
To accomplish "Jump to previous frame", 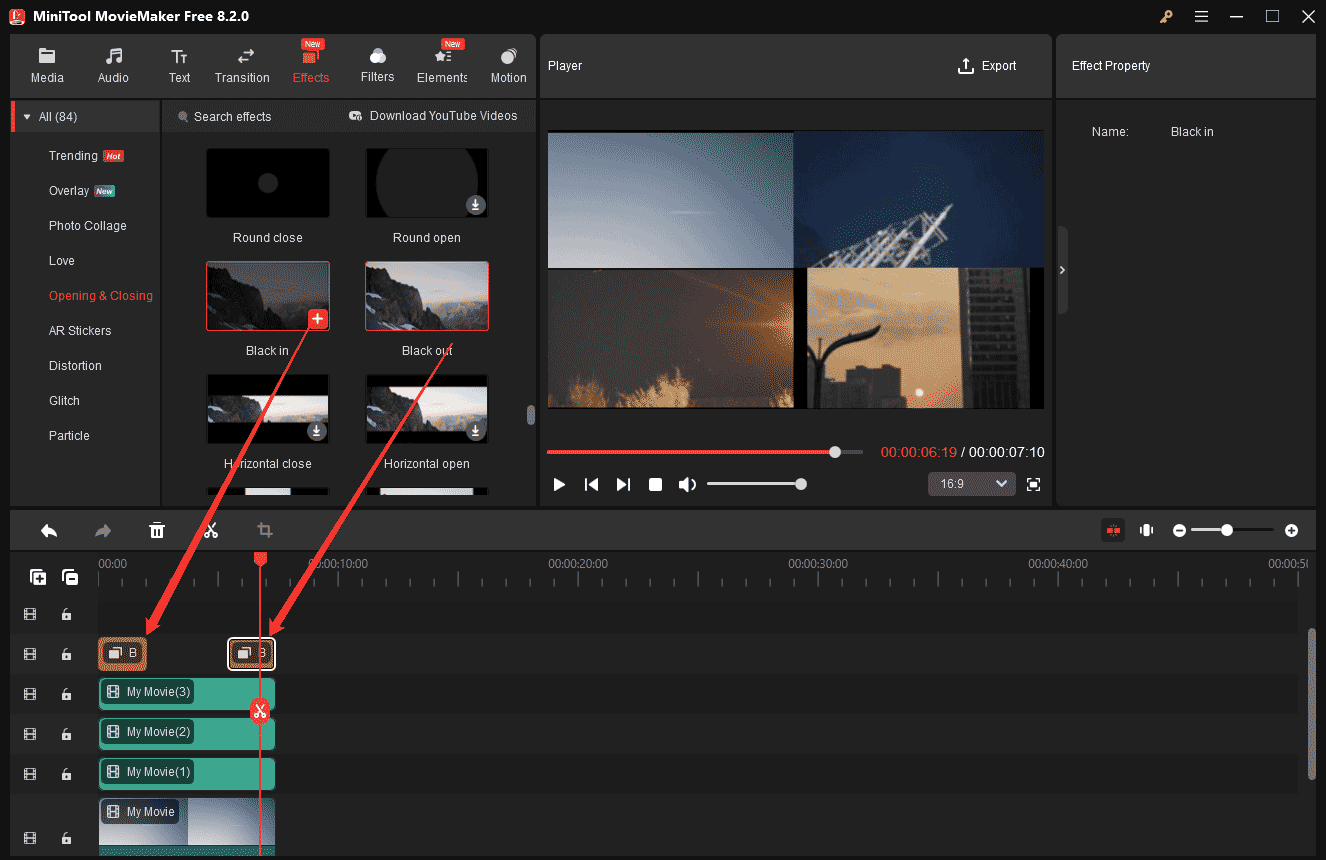I will pos(591,485).
